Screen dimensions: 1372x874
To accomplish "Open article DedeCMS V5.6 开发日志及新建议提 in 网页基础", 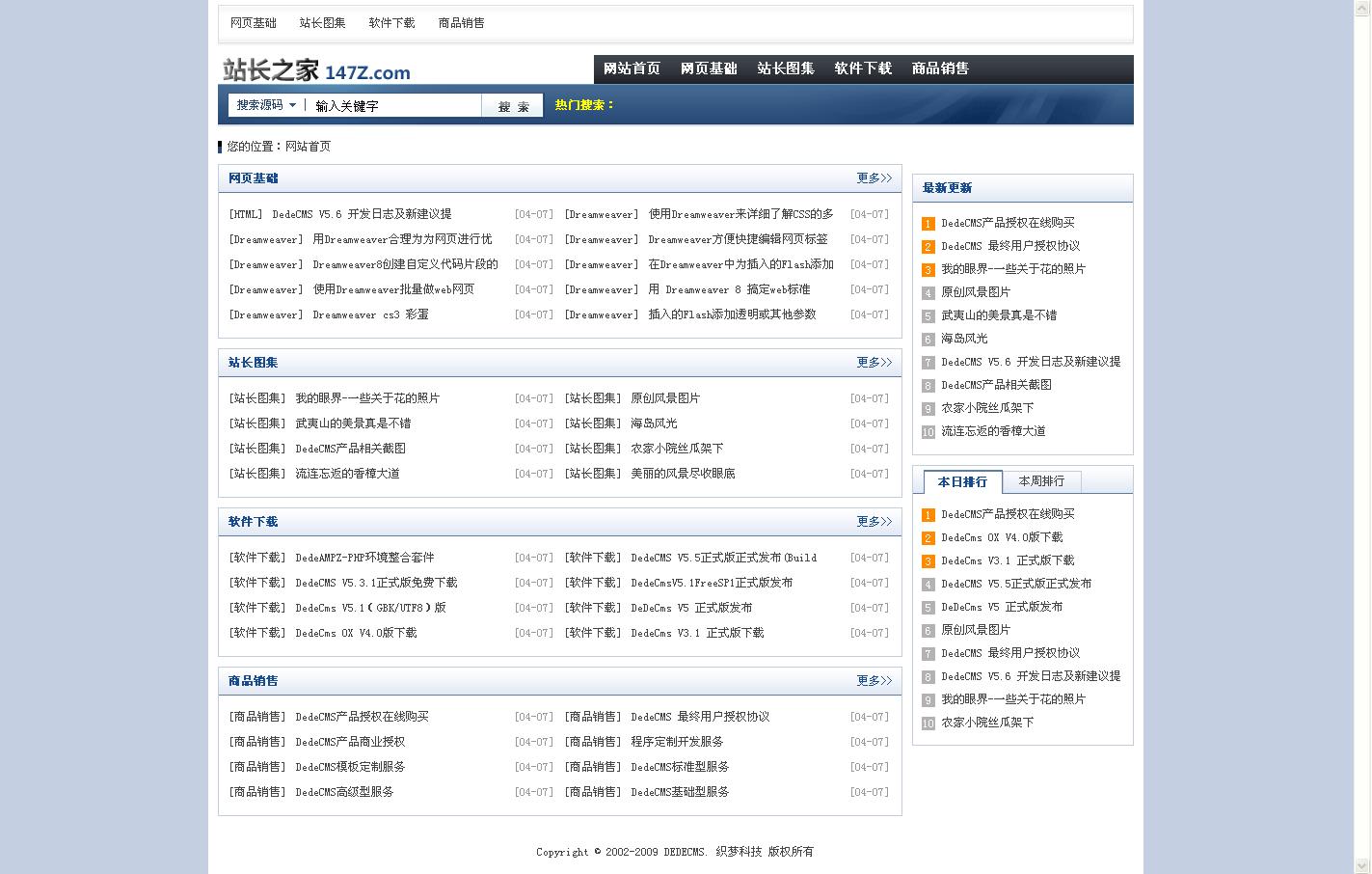I will [362, 214].
